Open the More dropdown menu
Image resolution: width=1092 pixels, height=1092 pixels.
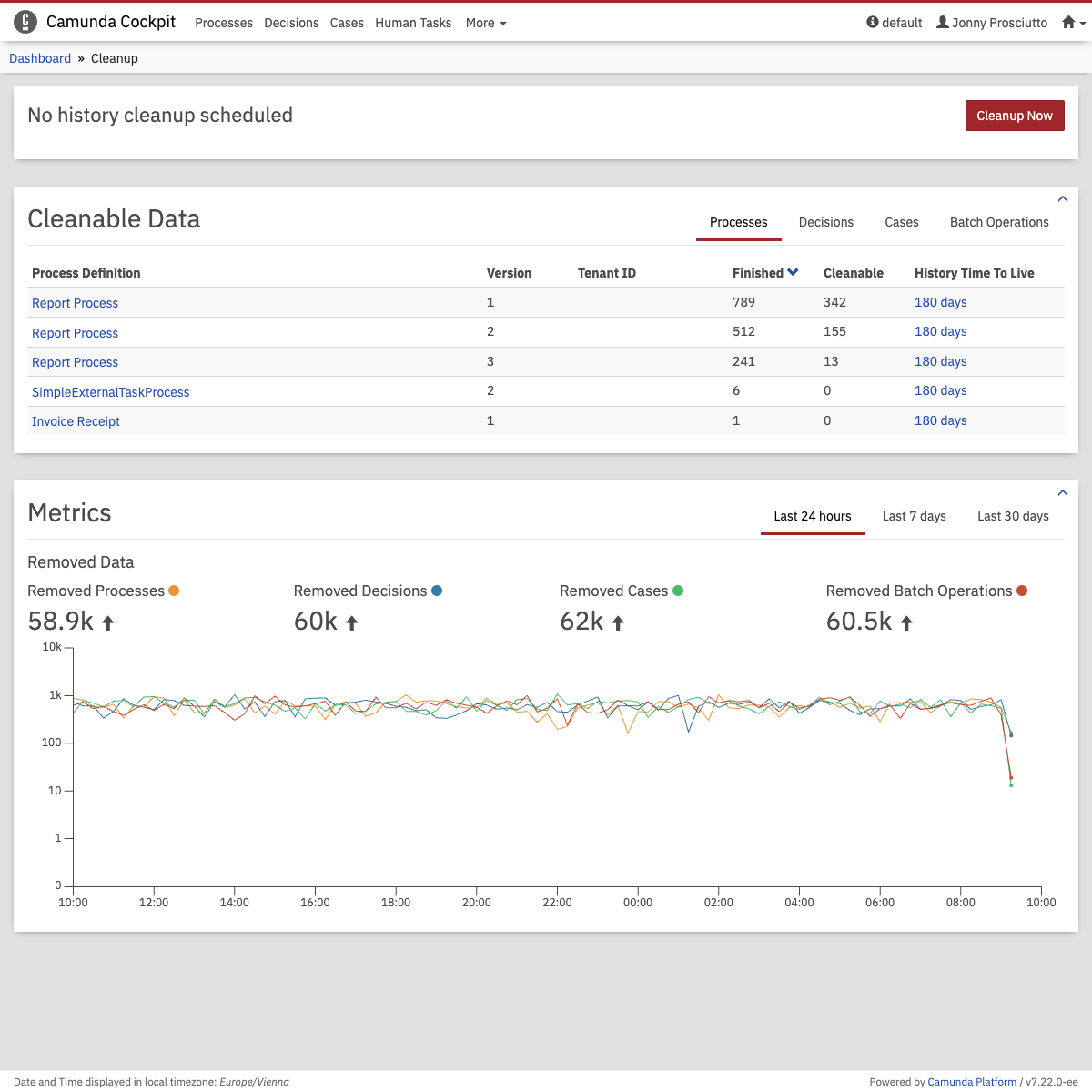click(x=485, y=23)
